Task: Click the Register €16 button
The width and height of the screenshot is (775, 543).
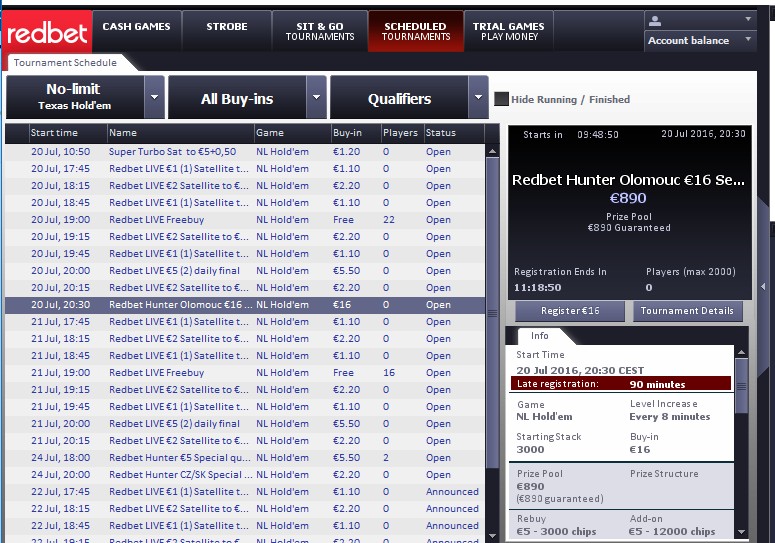Action: (x=570, y=311)
